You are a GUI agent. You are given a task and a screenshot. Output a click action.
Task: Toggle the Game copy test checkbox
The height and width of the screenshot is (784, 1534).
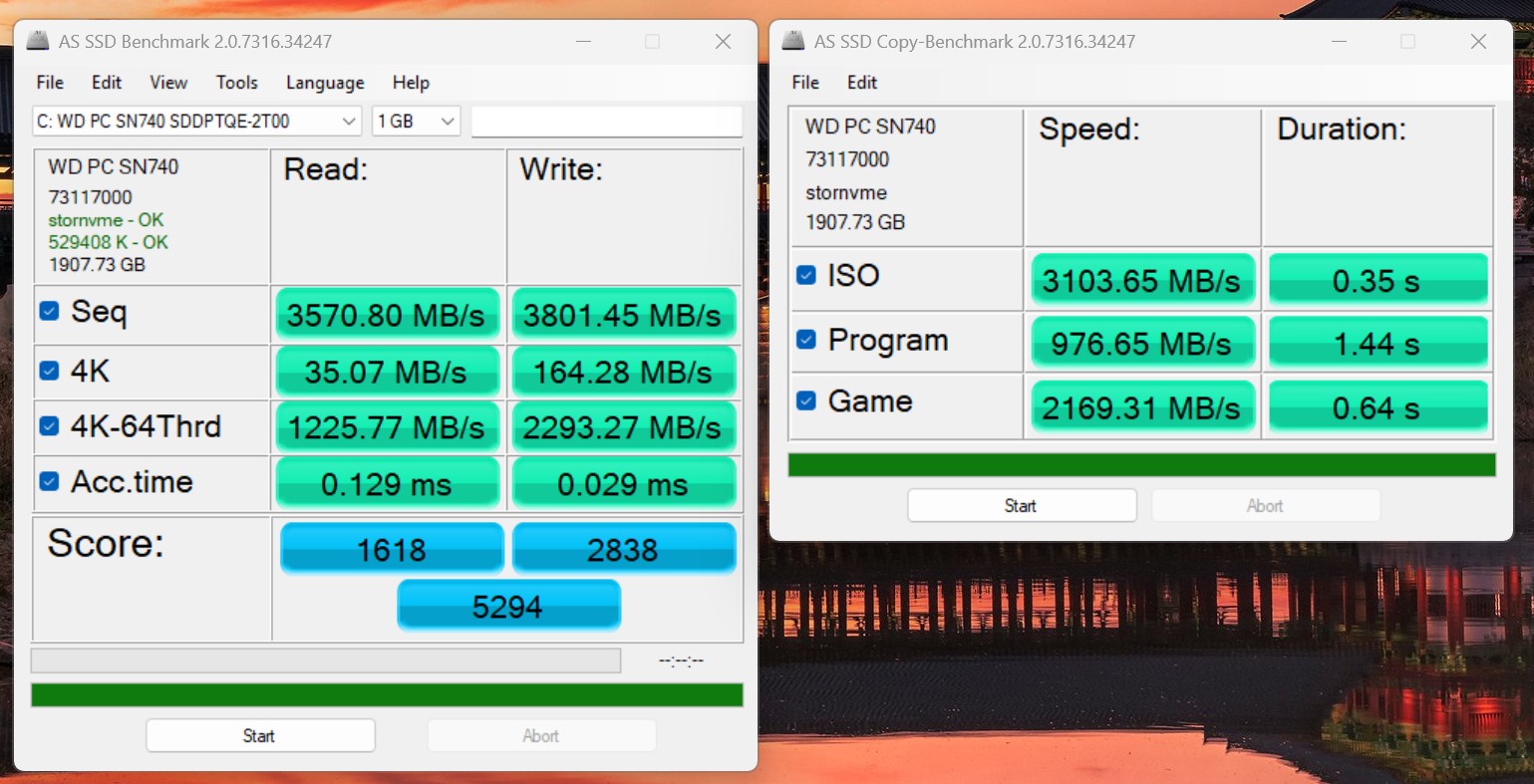click(806, 400)
